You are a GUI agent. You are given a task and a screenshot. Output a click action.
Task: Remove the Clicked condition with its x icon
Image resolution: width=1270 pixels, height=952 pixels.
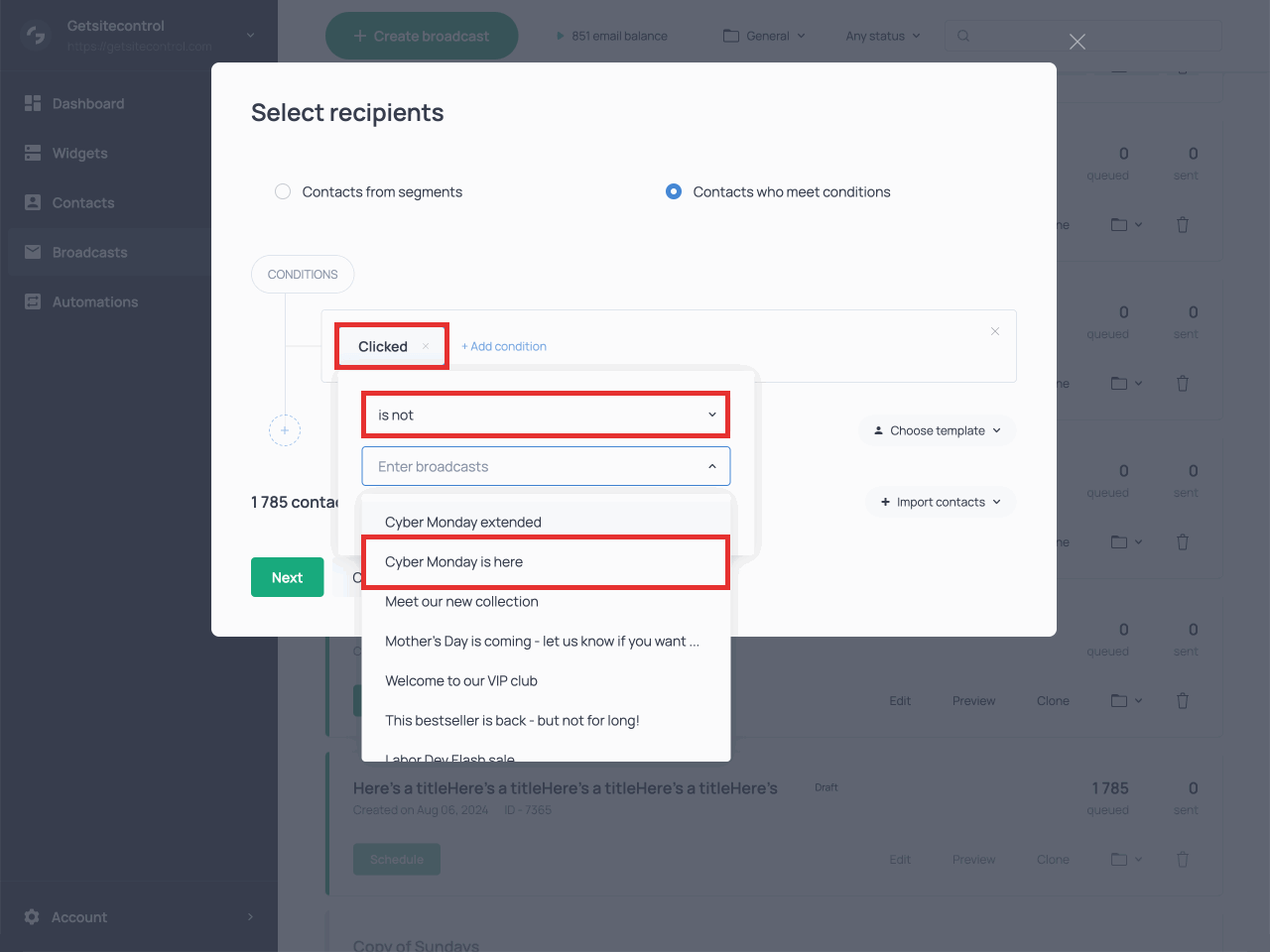coord(426,346)
